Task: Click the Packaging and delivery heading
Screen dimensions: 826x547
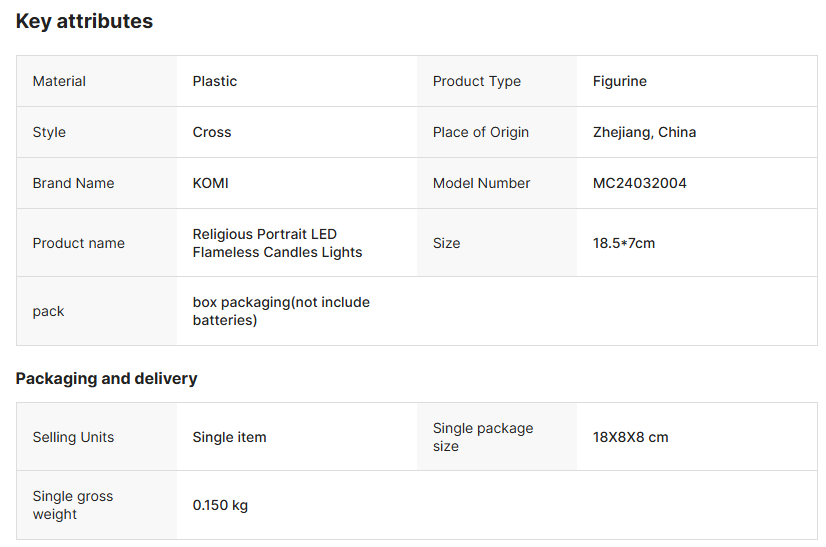Action: coord(106,378)
